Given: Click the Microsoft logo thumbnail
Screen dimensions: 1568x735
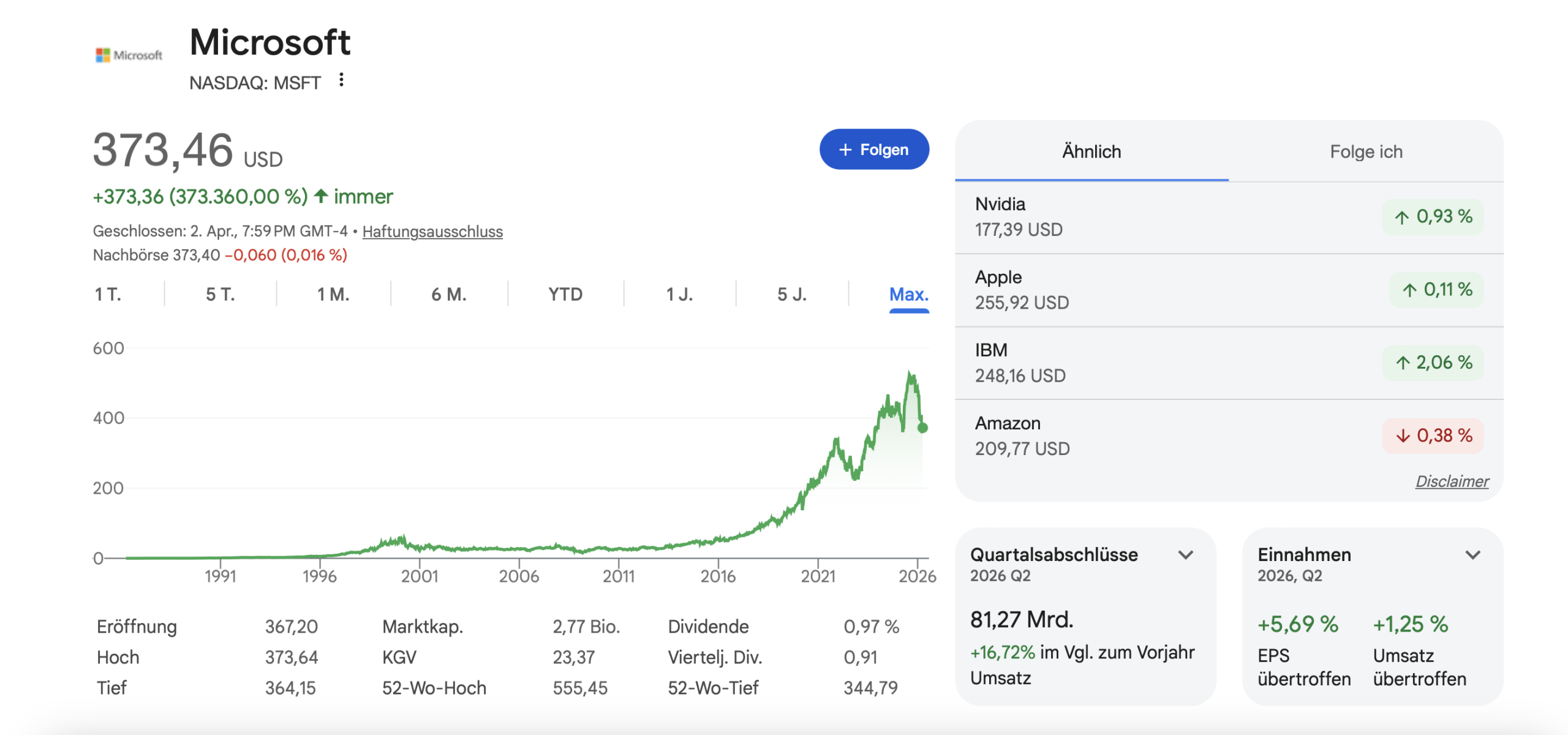Looking at the screenshot, I should tap(129, 55).
